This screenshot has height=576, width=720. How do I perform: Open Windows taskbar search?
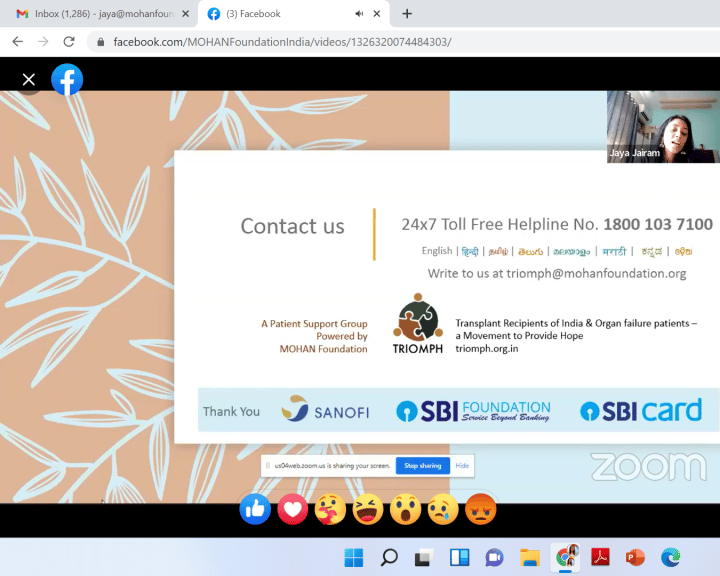click(389, 558)
